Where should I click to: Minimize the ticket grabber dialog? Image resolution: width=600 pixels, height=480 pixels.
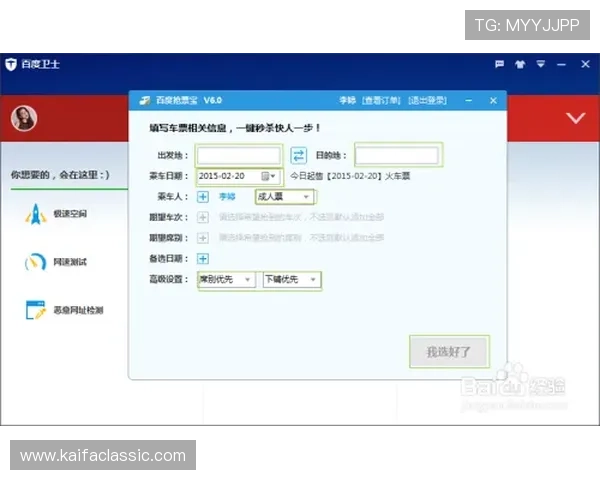tap(469, 101)
